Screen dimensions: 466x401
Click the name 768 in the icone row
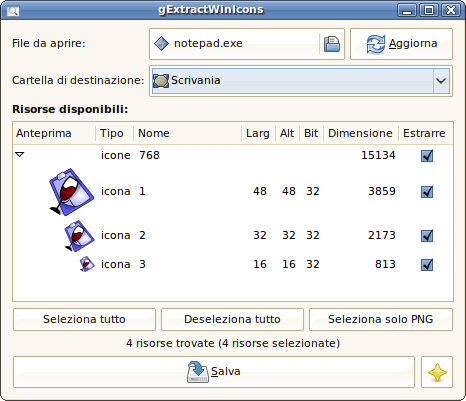pos(149,155)
